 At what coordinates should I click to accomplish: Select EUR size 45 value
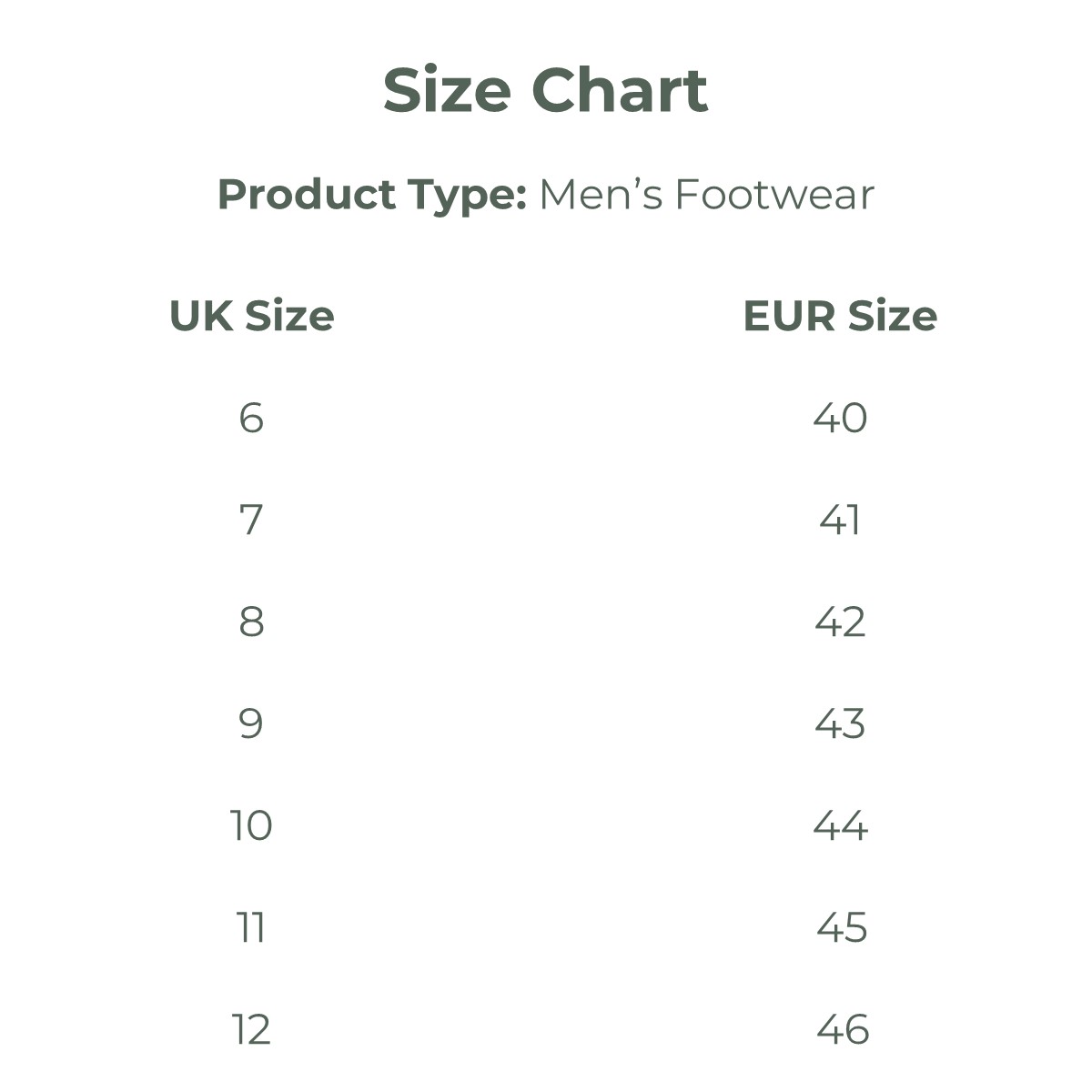(842, 927)
